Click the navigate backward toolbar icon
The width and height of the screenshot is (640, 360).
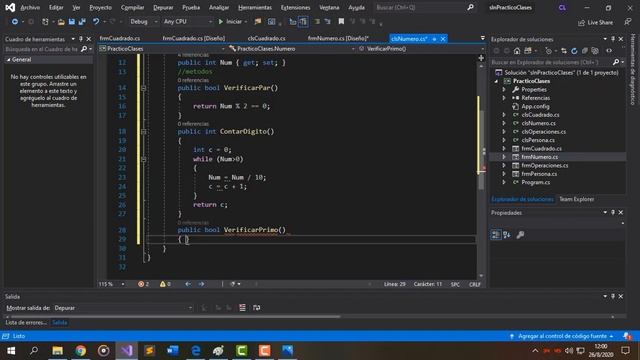pyautogui.click(x=14, y=22)
